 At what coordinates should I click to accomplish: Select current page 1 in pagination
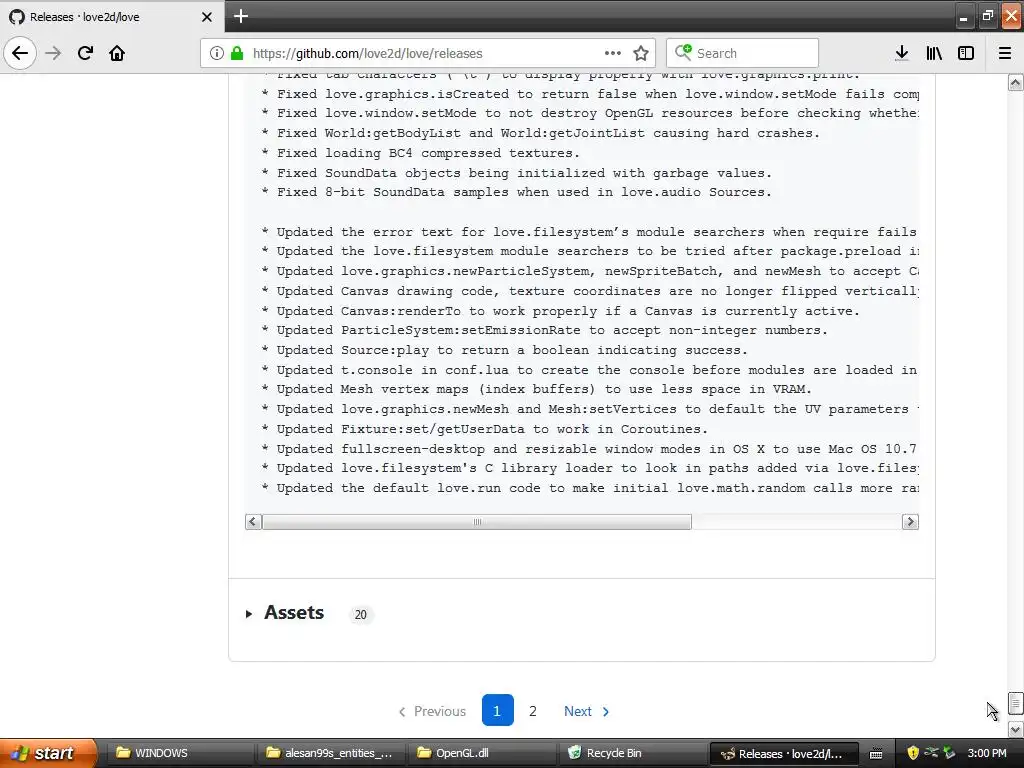497,711
